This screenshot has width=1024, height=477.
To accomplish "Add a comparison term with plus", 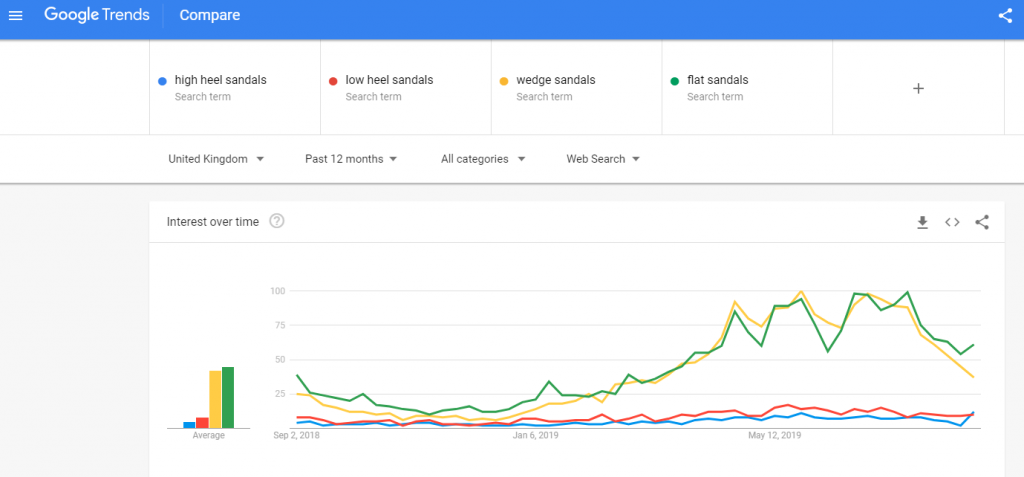I will 918,88.
